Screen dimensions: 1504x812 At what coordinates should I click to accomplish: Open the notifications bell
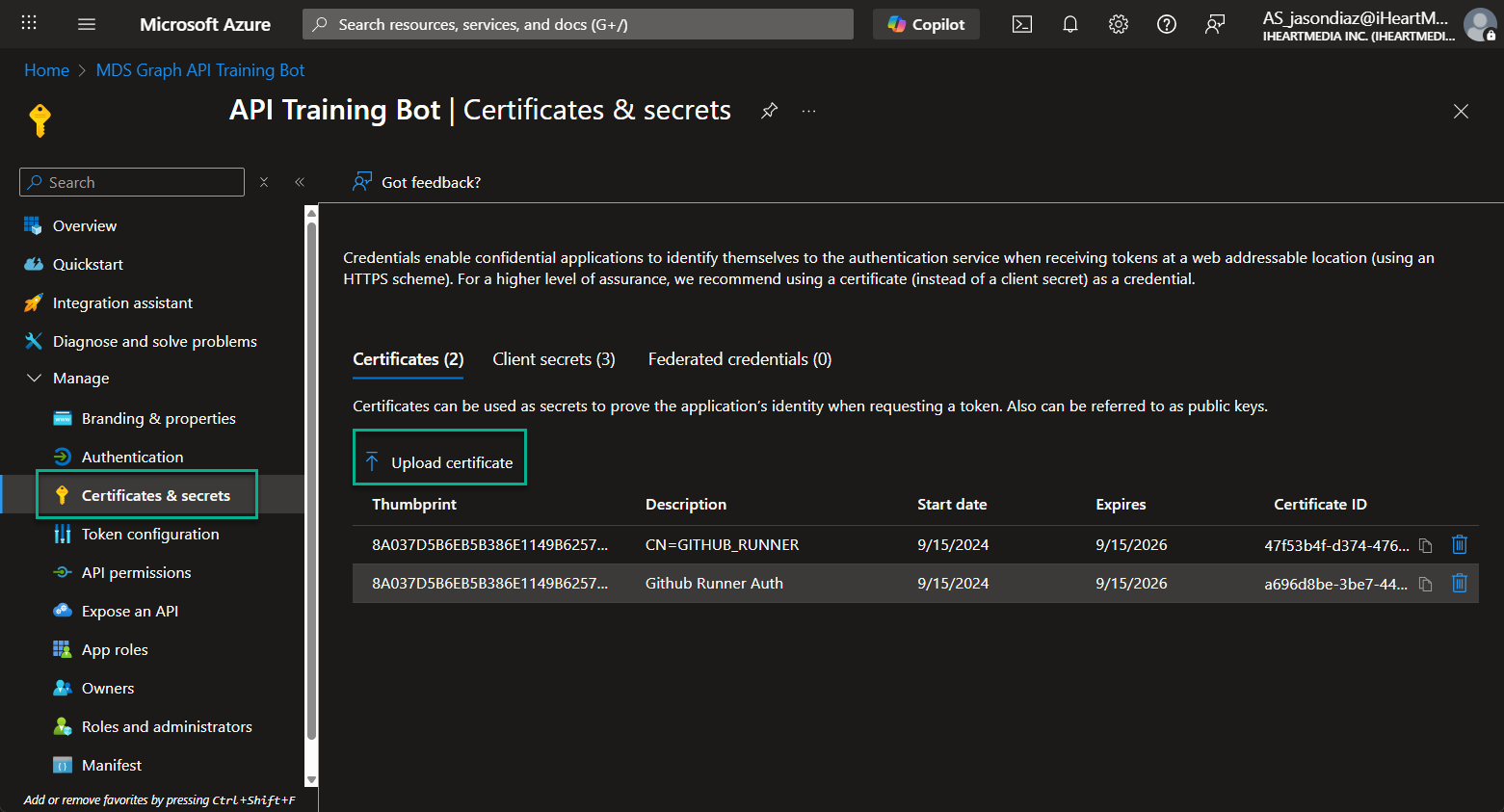point(1069,23)
